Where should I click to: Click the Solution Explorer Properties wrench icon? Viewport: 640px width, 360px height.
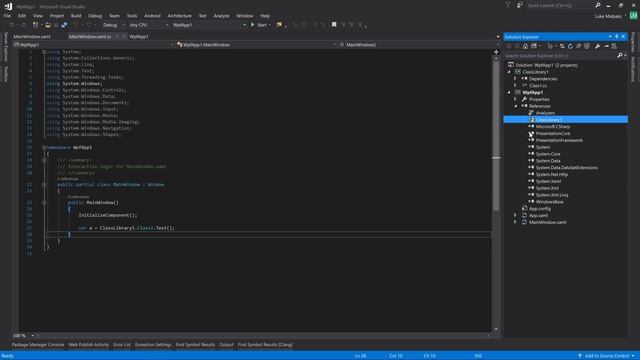click(598, 46)
